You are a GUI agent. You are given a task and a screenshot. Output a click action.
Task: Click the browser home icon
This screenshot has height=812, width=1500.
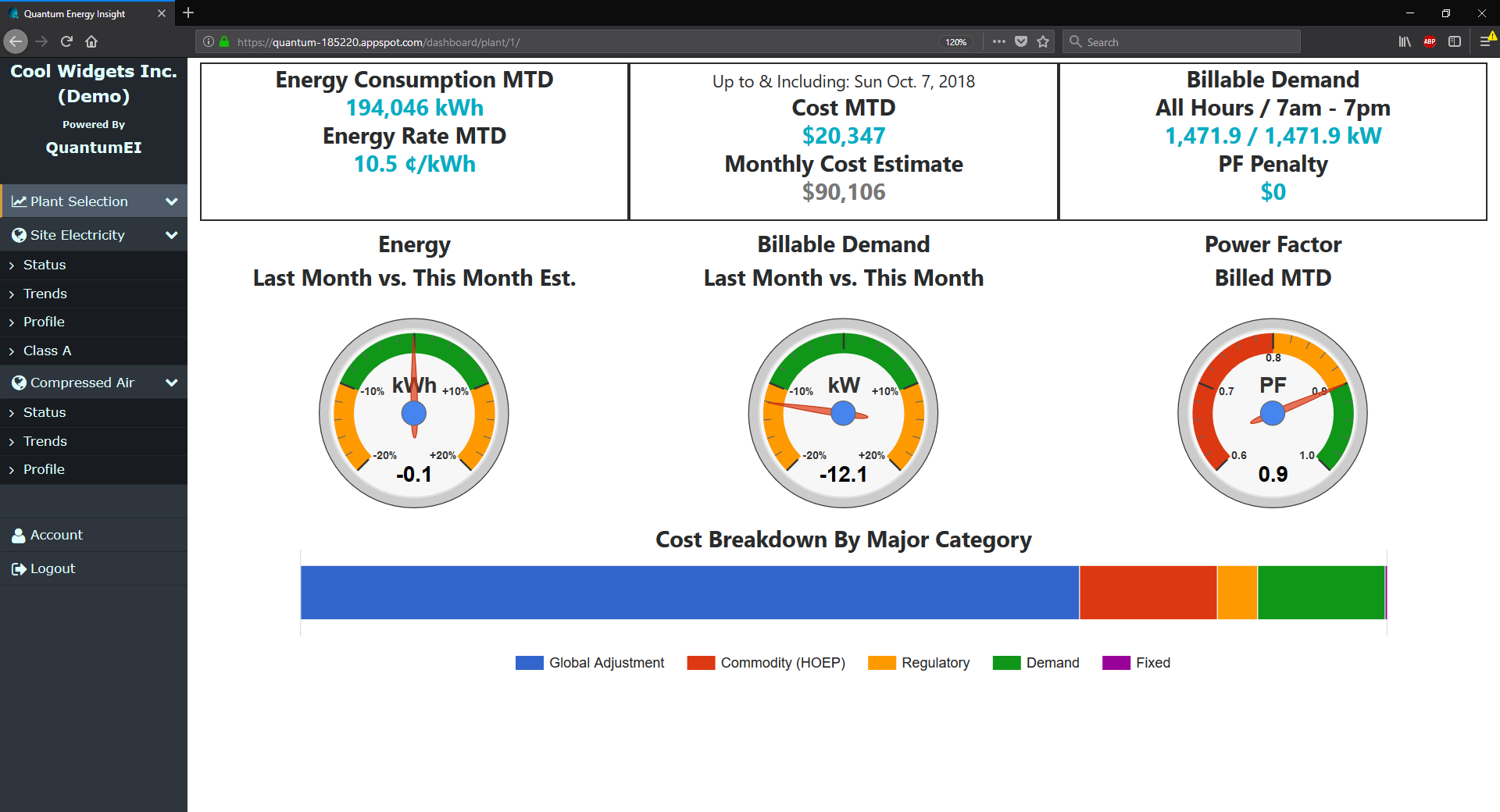[x=91, y=41]
